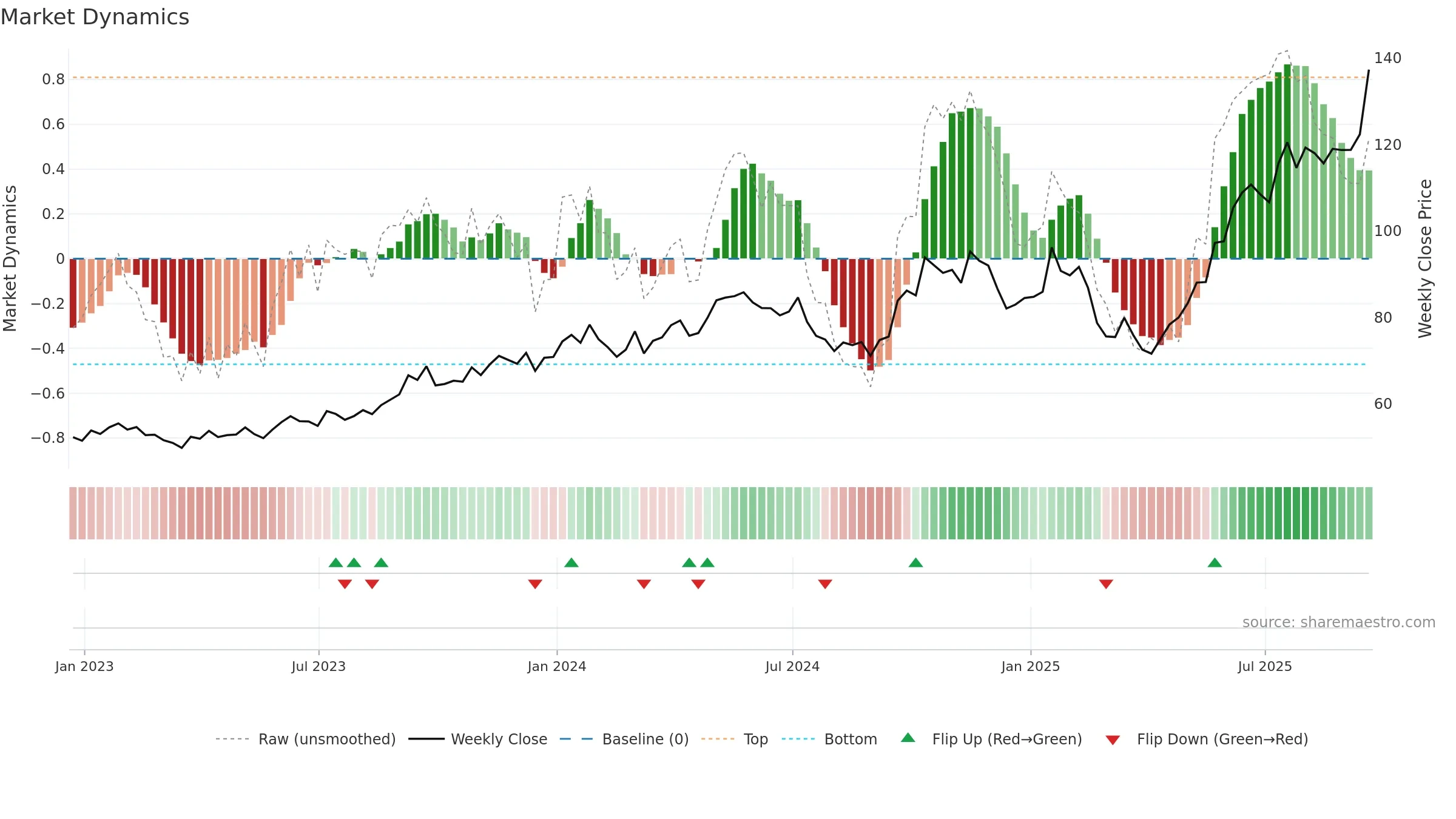Click the Jul 2024 x-axis label

tap(792, 666)
